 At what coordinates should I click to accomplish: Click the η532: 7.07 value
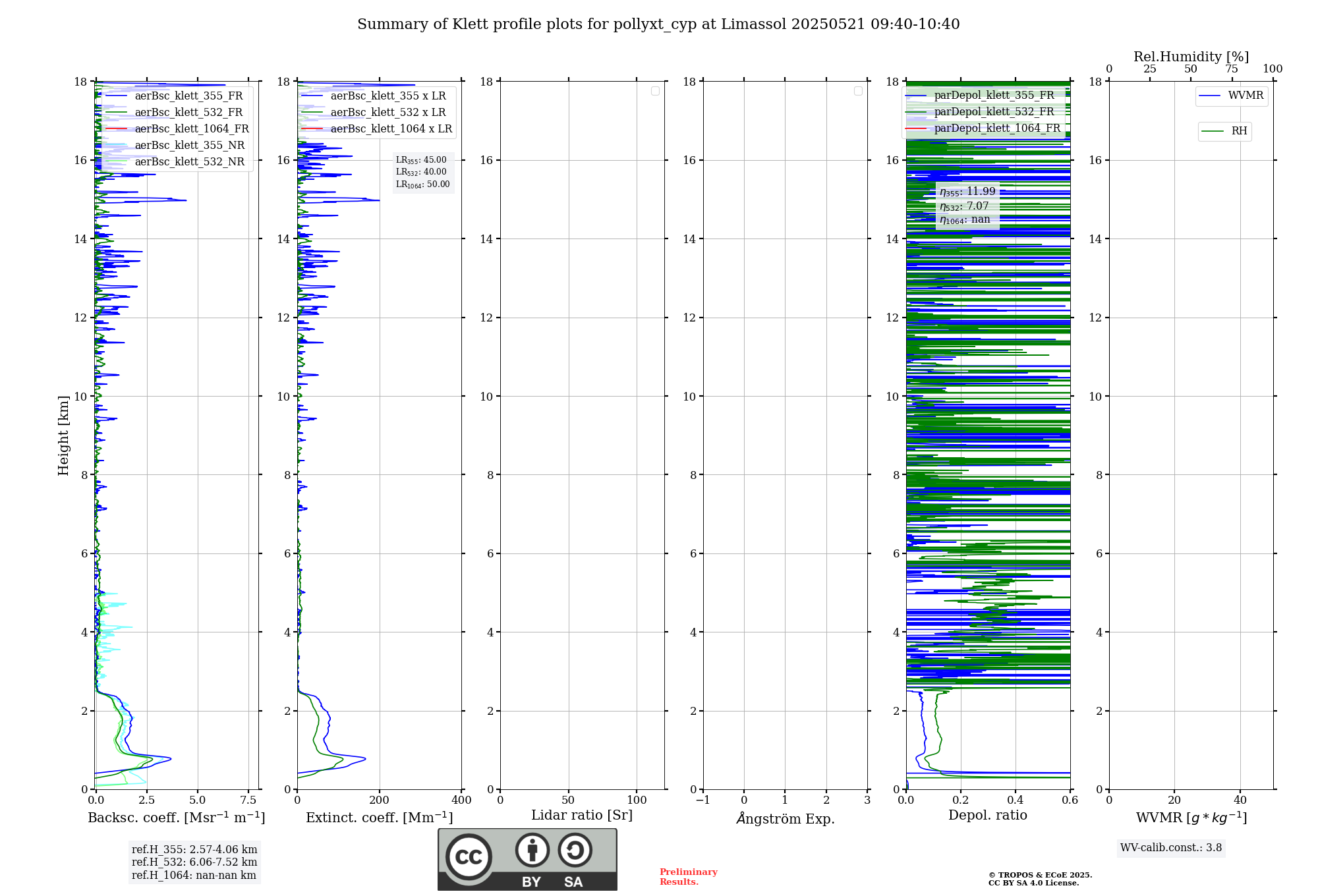click(x=964, y=206)
